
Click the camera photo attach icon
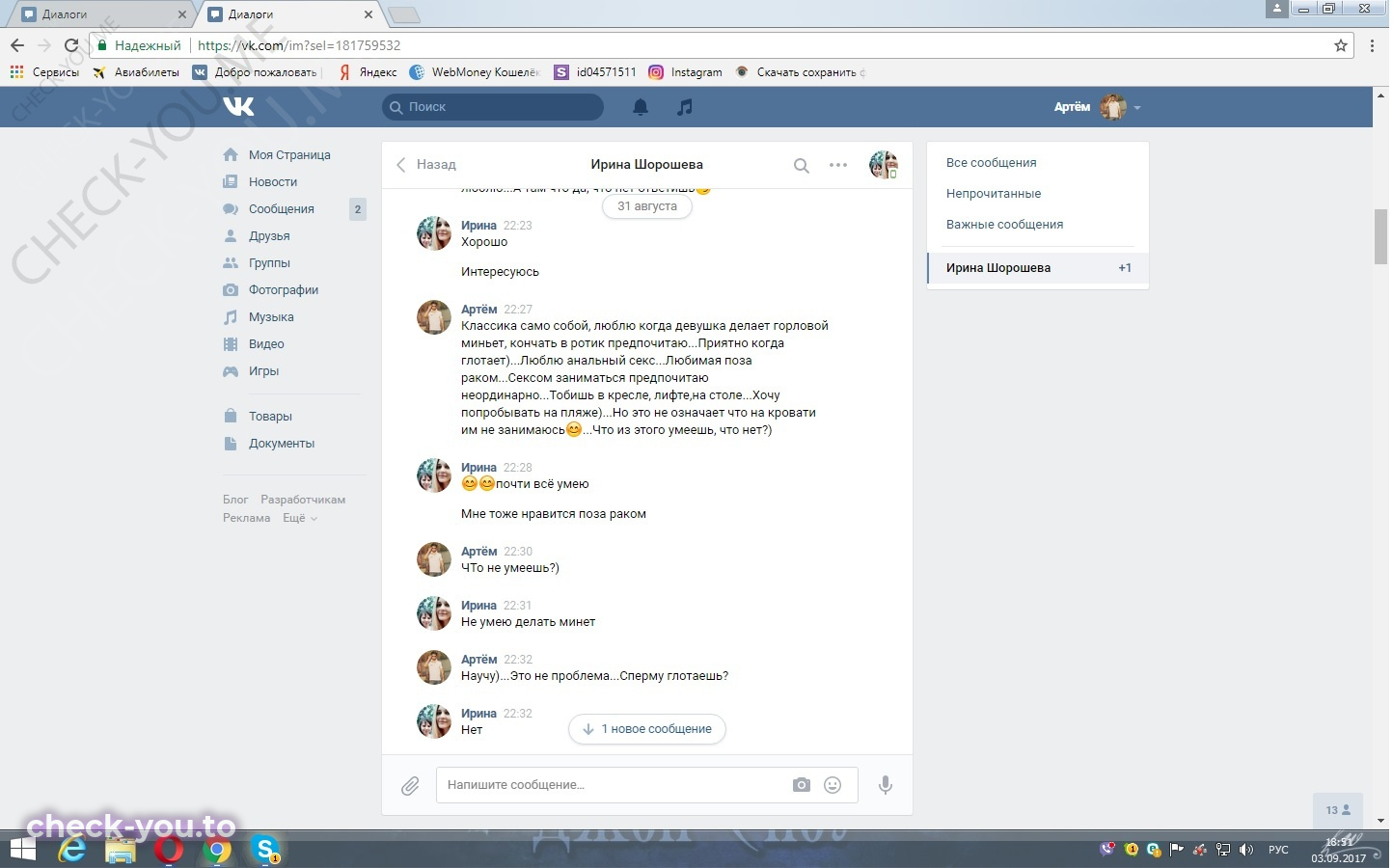[x=802, y=785]
